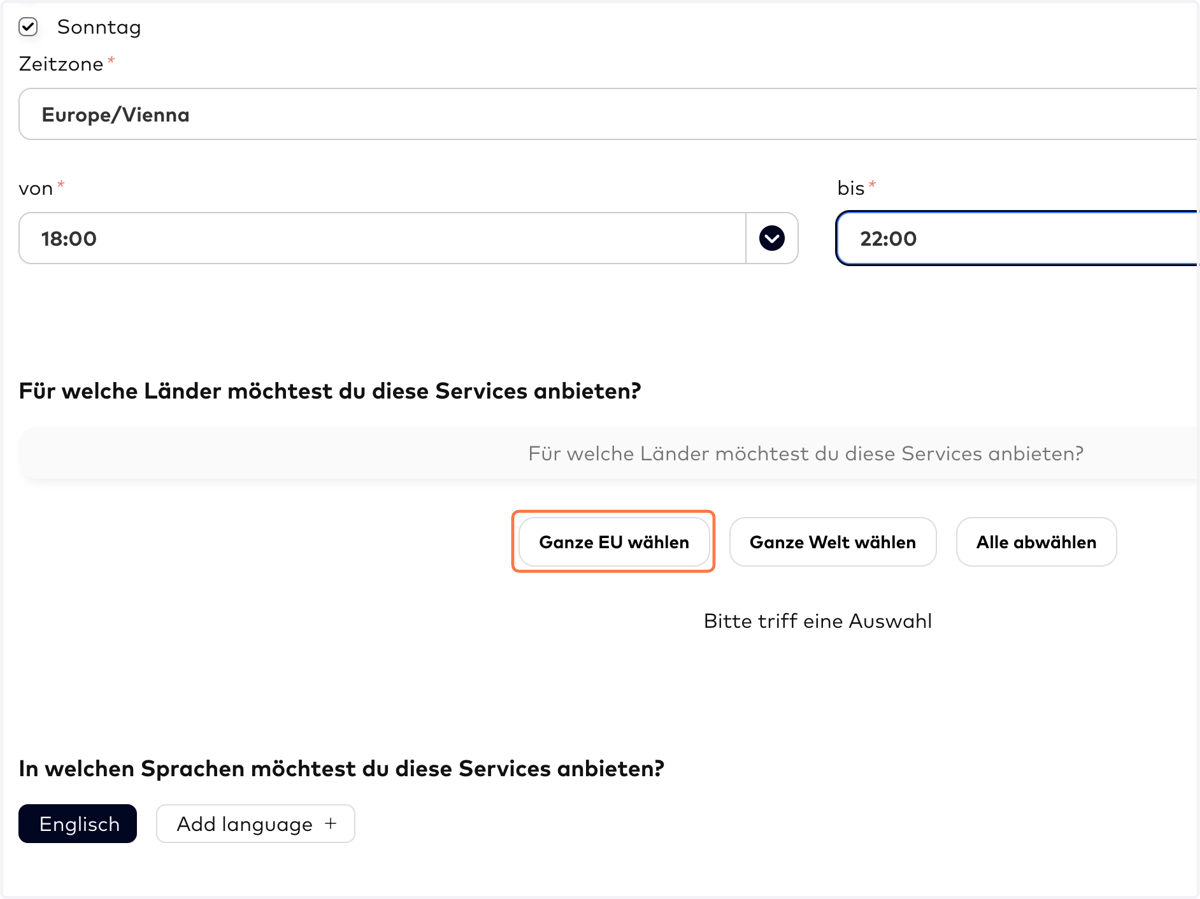The height and width of the screenshot is (899, 1200).
Task: Click the heading 'Für welche Länder möchtest du...'
Action: [330, 391]
